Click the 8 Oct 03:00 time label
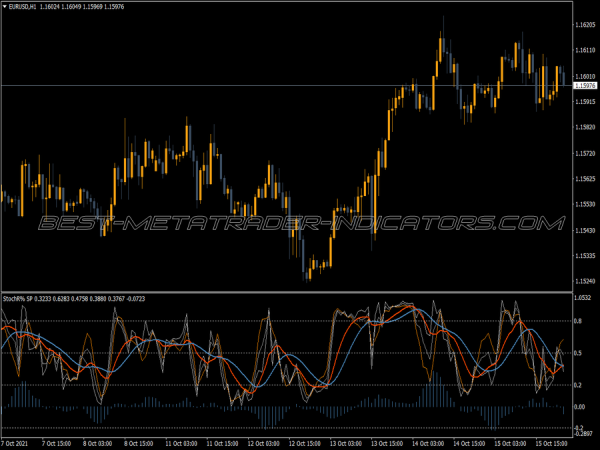The width and height of the screenshot is (600, 450). coord(97,444)
